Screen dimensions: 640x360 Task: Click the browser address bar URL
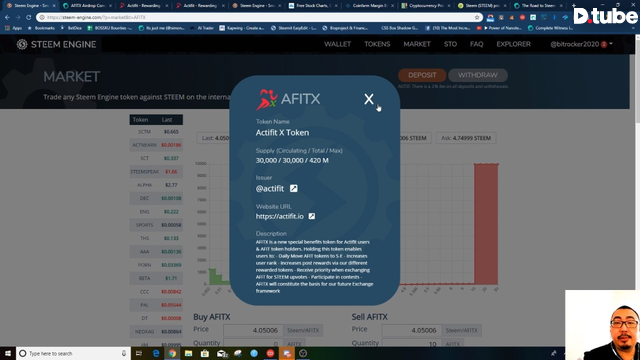96,18
